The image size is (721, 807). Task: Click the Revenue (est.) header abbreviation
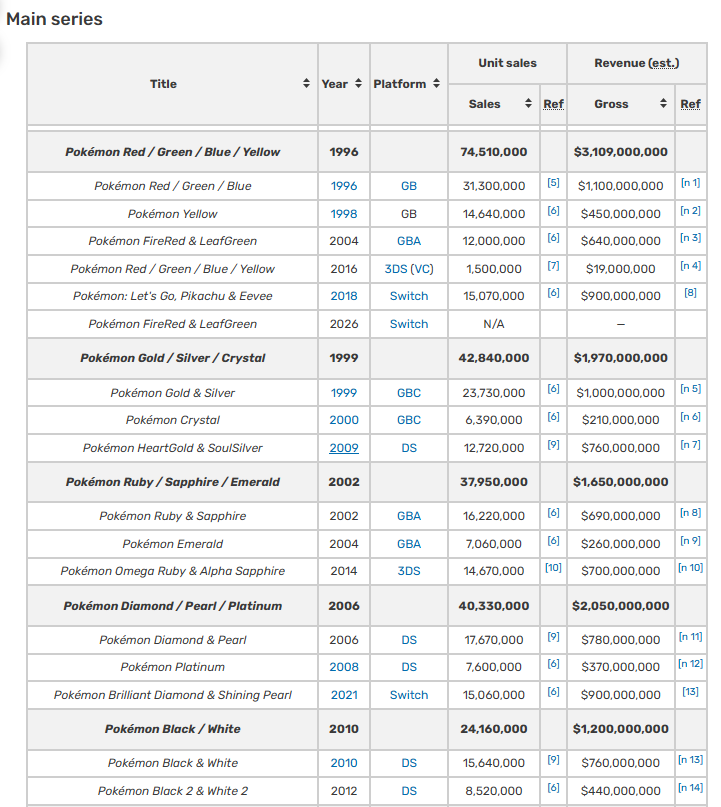(x=663, y=63)
